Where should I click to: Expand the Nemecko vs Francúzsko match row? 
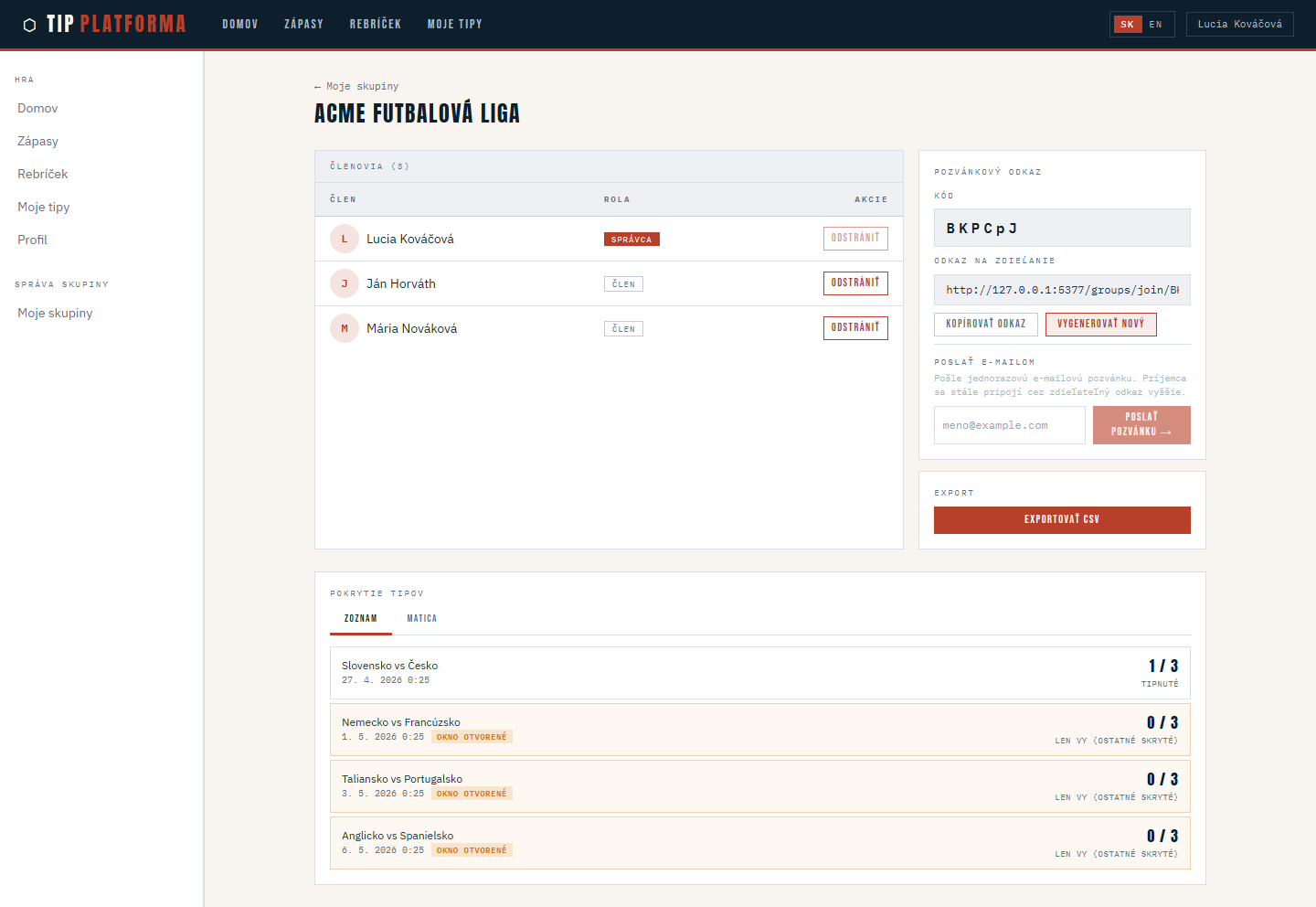[759, 730]
